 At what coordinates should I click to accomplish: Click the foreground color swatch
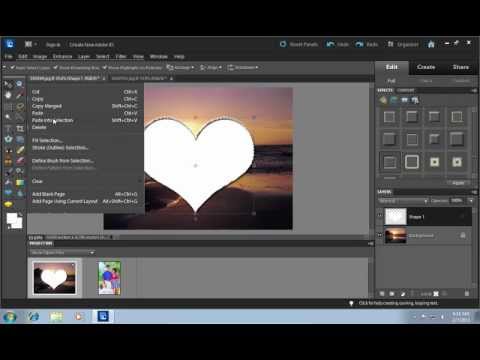coord(12,218)
